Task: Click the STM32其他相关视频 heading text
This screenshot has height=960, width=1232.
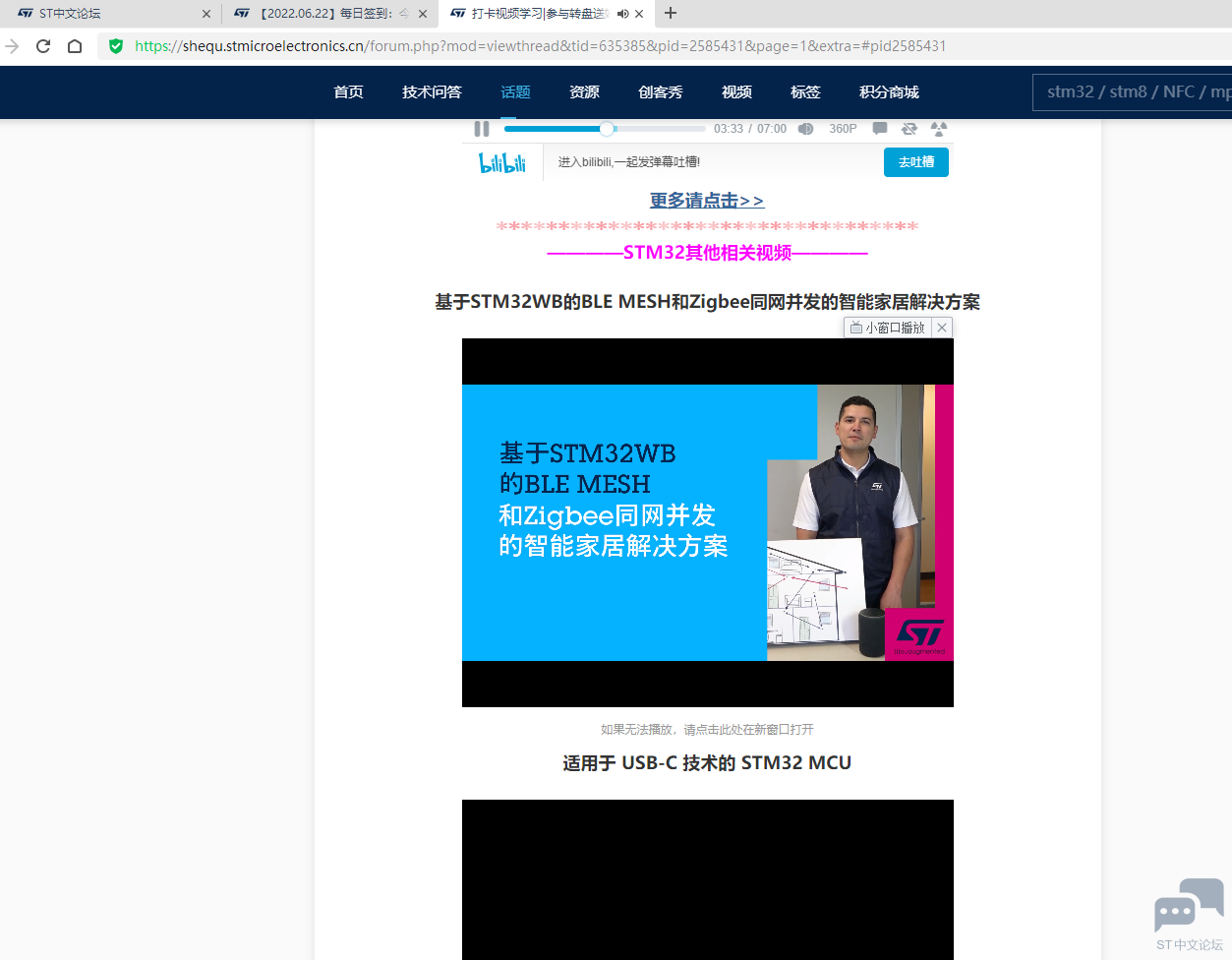Action: click(x=707, y=253)
